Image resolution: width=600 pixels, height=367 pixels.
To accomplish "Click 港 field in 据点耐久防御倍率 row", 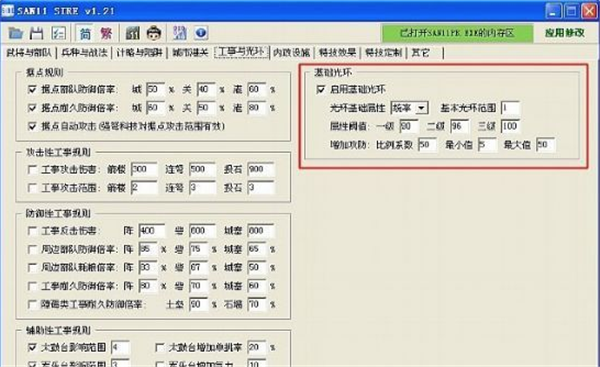I will 257,108.
